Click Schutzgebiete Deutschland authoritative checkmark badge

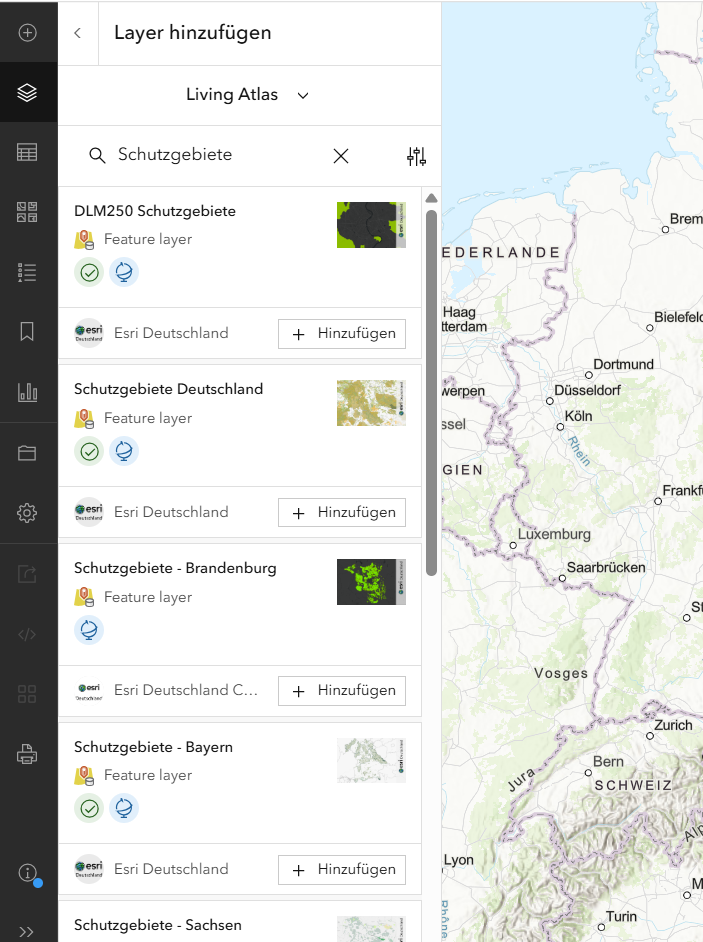[89, 451]
